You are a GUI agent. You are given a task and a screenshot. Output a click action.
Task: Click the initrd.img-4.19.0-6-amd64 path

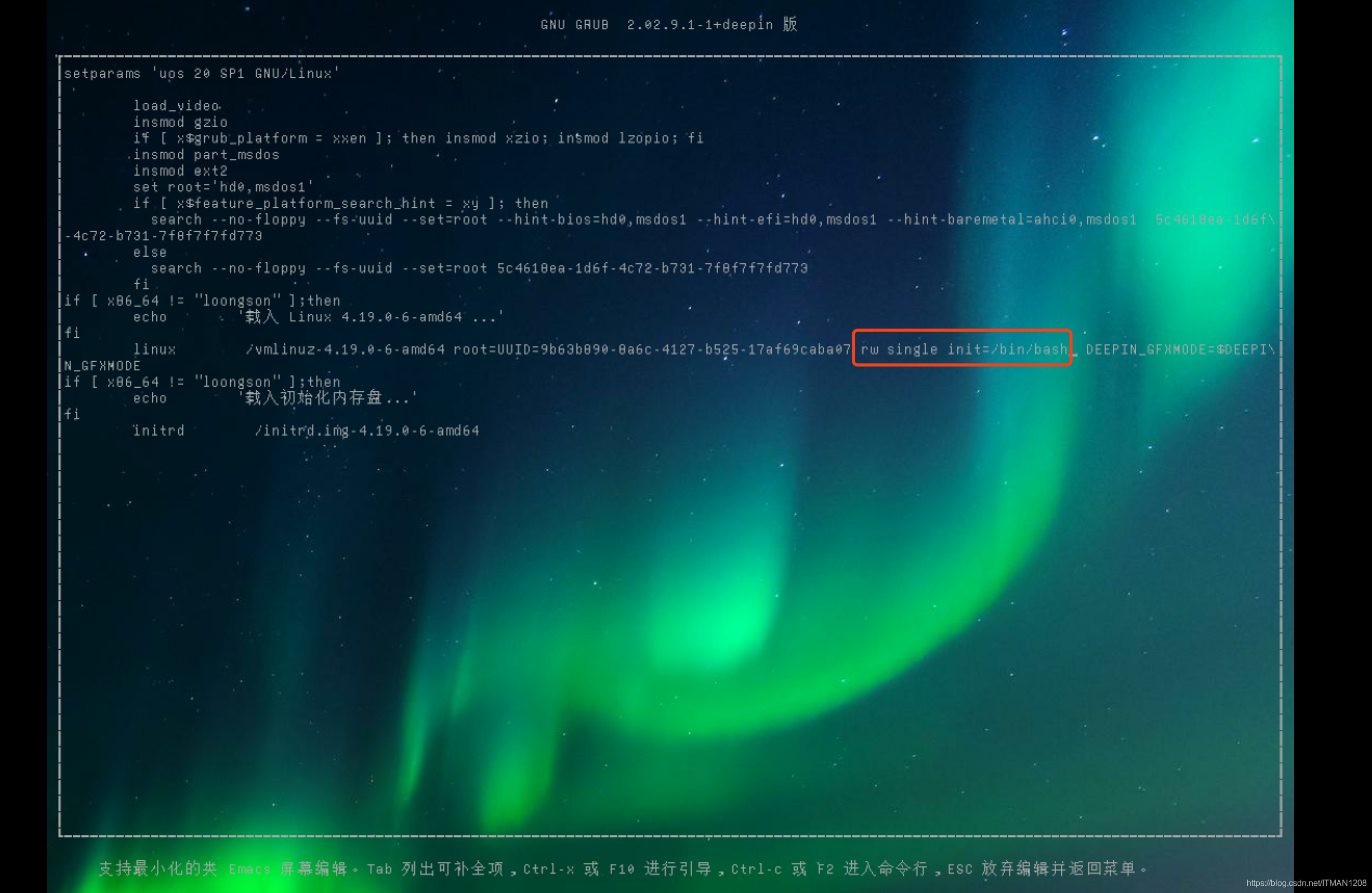pyautogui.click(x=367, y=430)
